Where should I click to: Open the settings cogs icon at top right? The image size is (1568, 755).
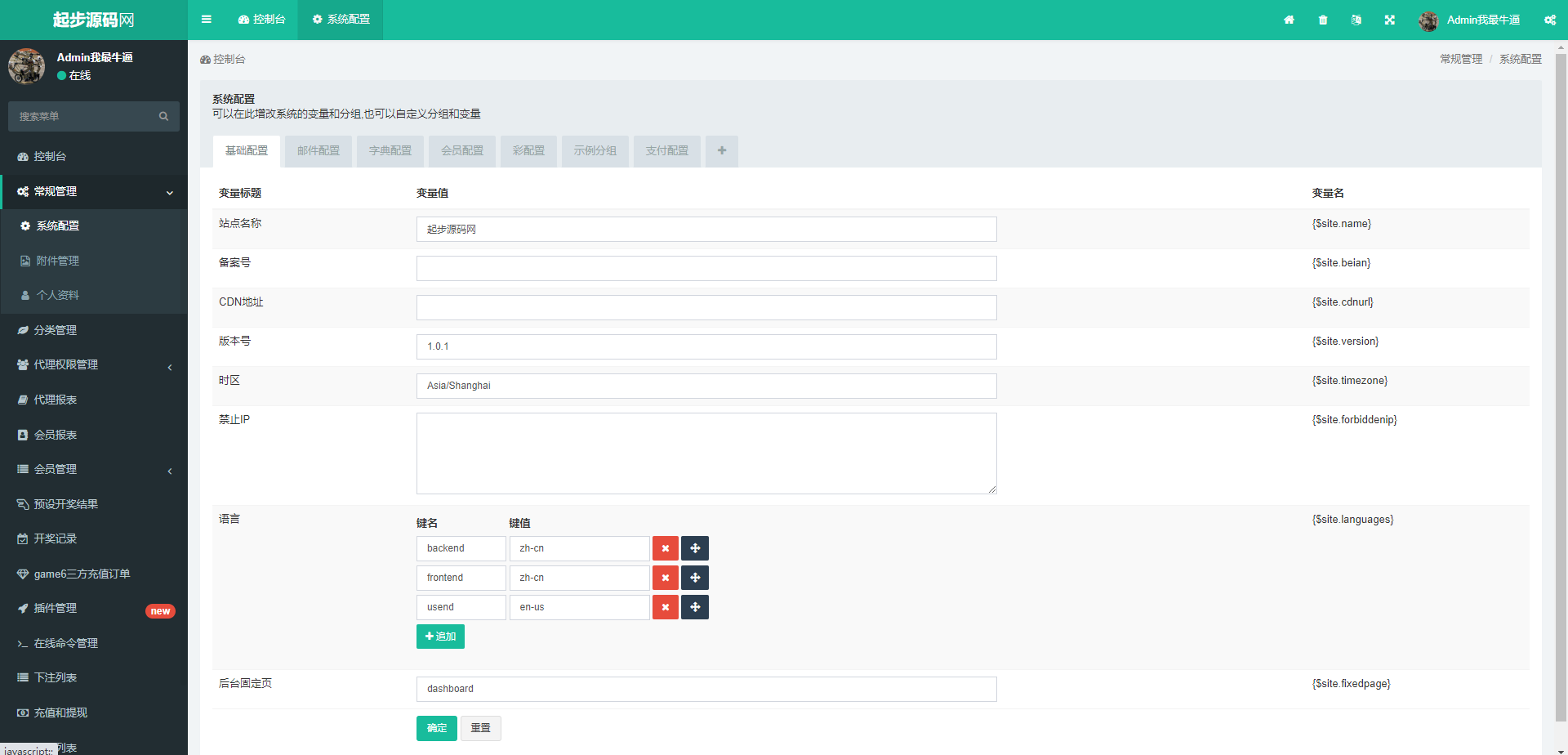tap(1549, 20)
